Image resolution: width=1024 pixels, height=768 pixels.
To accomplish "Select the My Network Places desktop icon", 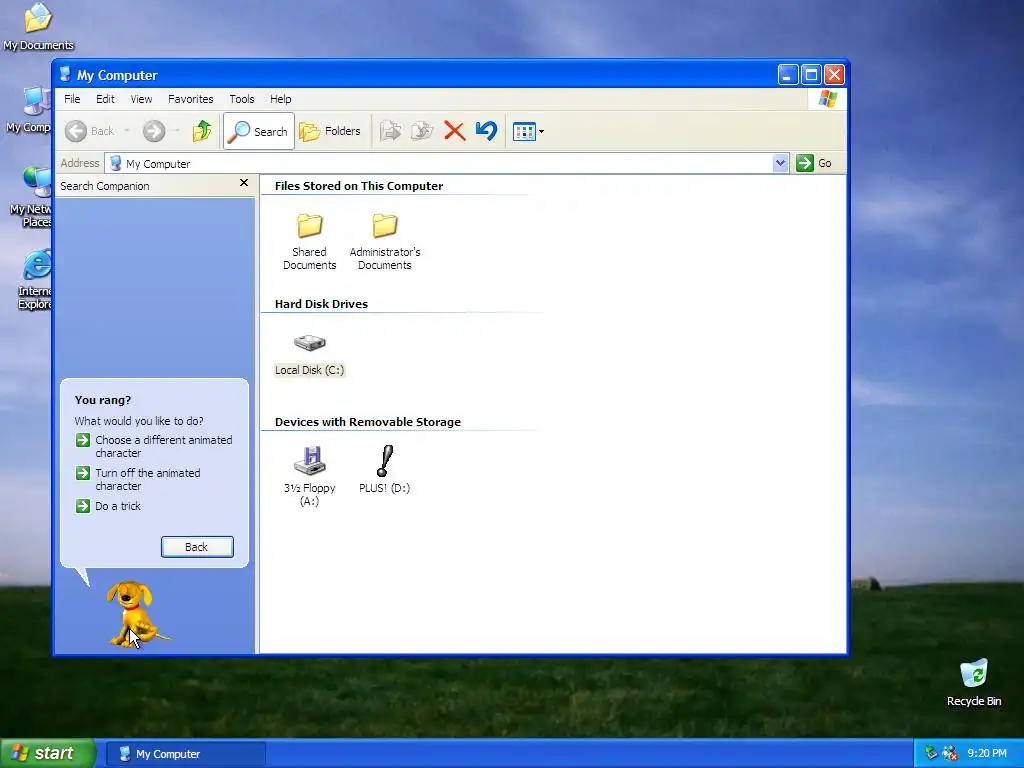I will (x=31, y=197).
